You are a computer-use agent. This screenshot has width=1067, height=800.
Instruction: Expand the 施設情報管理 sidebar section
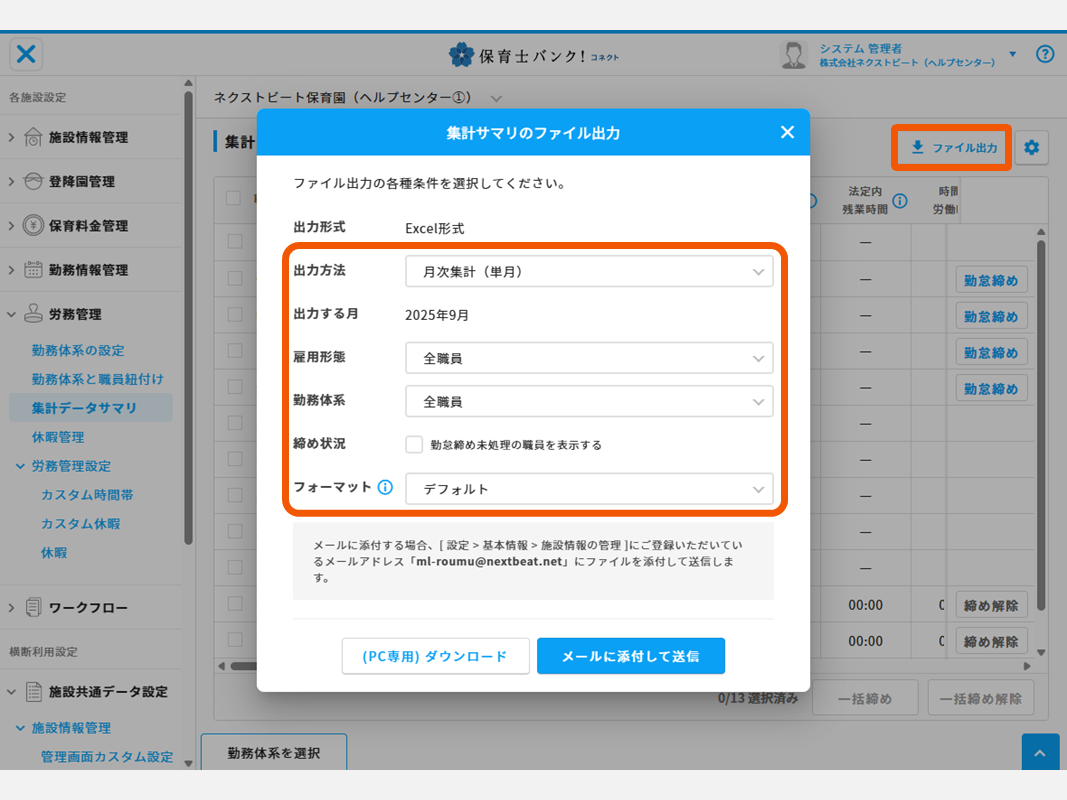coord(88,137)
